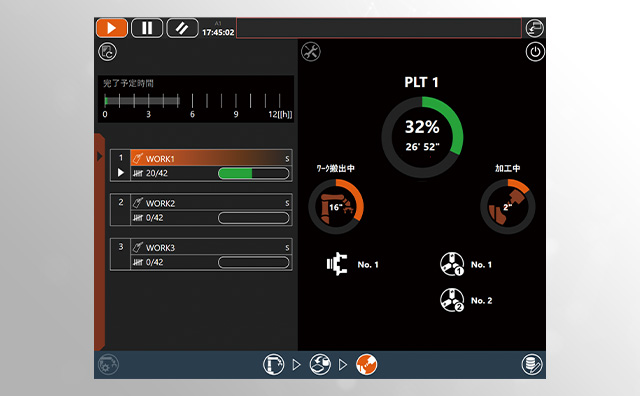
Task: Select the WORK3 job row
Action: [x=201, y=254]
